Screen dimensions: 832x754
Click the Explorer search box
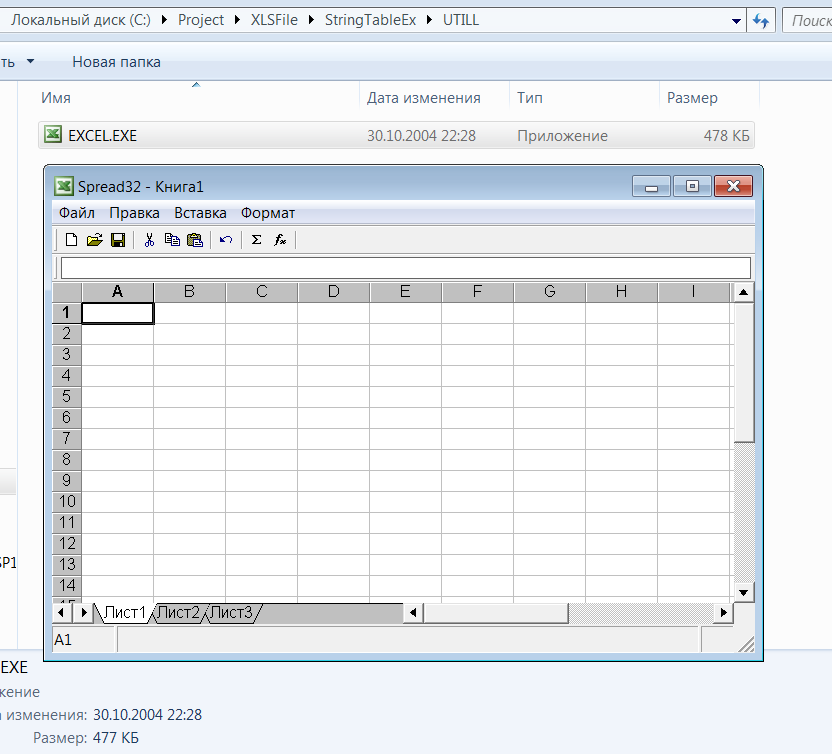(807, 21)
